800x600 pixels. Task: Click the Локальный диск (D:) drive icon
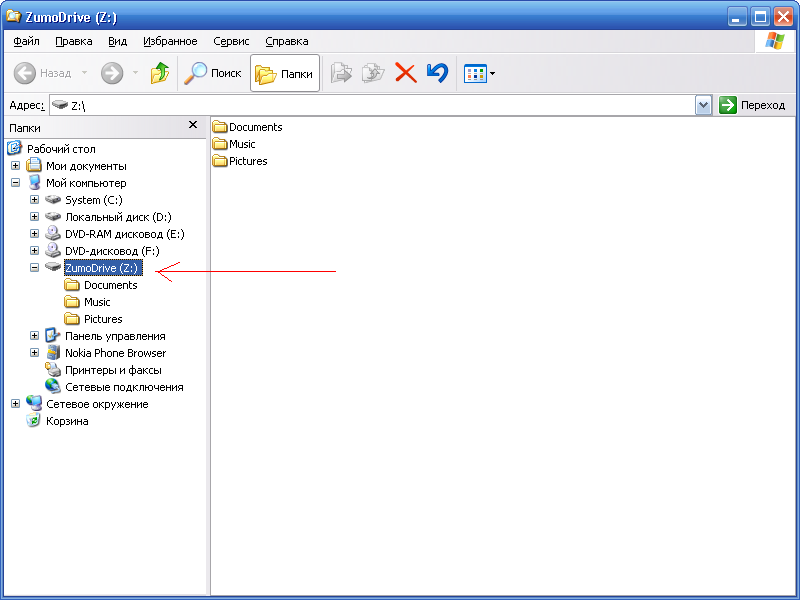click(53, 217)
